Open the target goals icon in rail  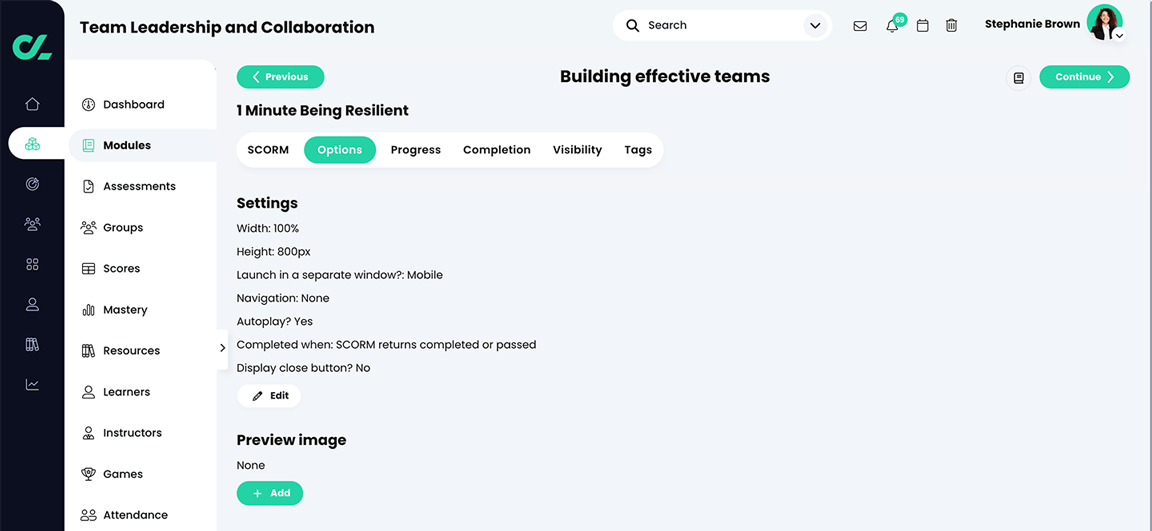(x=32, y=184)
